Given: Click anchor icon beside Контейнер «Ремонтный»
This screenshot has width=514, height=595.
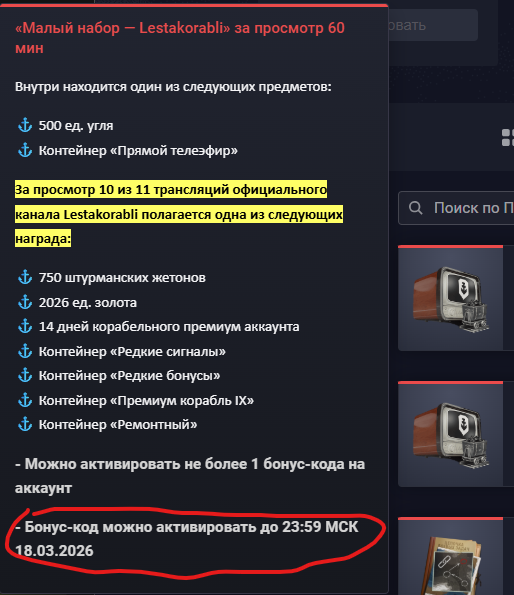Looking at the screenshot, I should [25, 424].
